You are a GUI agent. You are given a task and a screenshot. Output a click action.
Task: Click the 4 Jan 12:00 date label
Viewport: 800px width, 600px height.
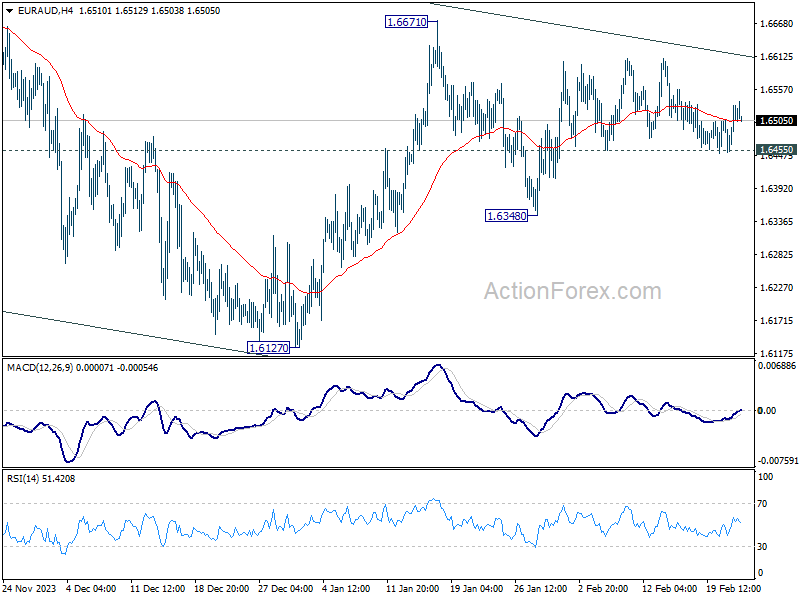[347, 588]
